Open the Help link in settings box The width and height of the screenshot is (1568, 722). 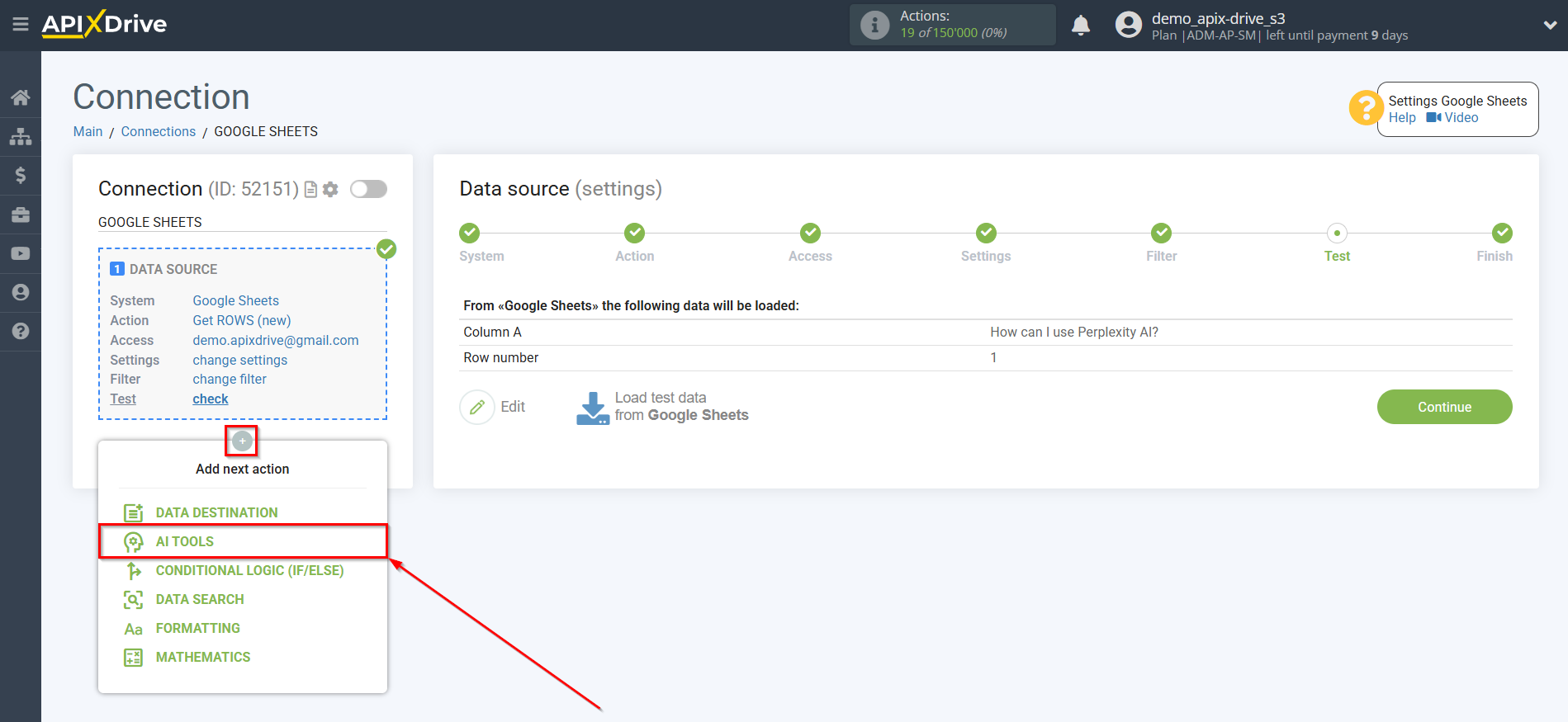point(1402,118)
